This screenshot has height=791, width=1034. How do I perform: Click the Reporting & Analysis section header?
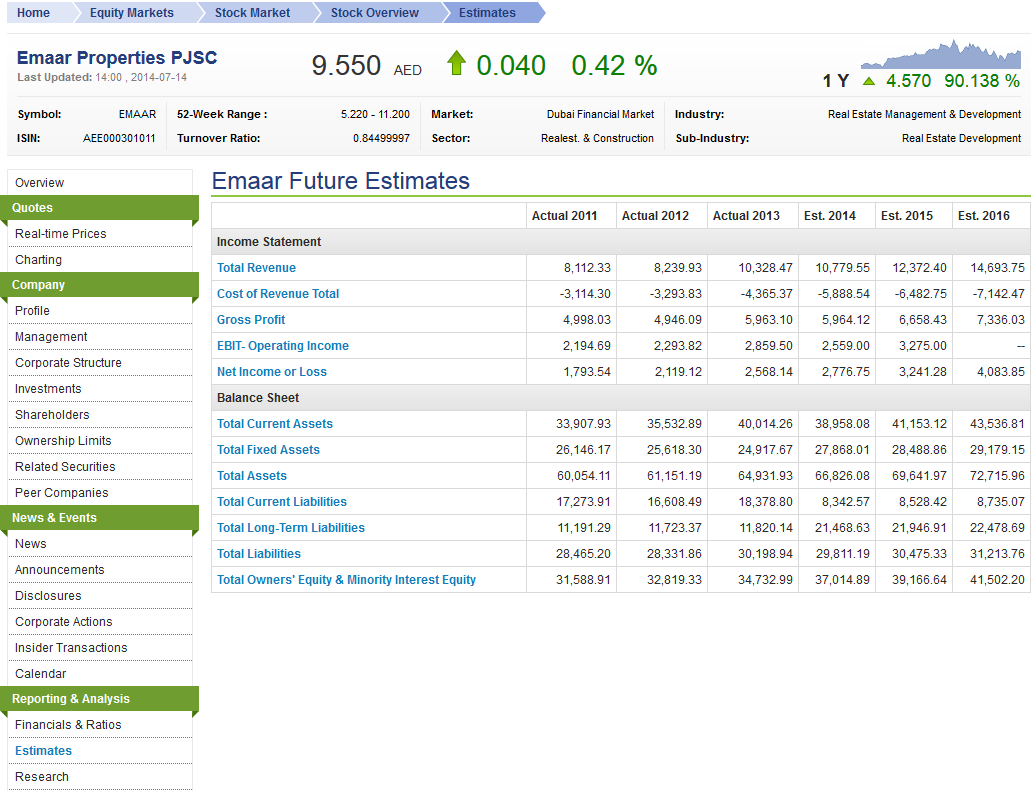click(x=100, y=699)
